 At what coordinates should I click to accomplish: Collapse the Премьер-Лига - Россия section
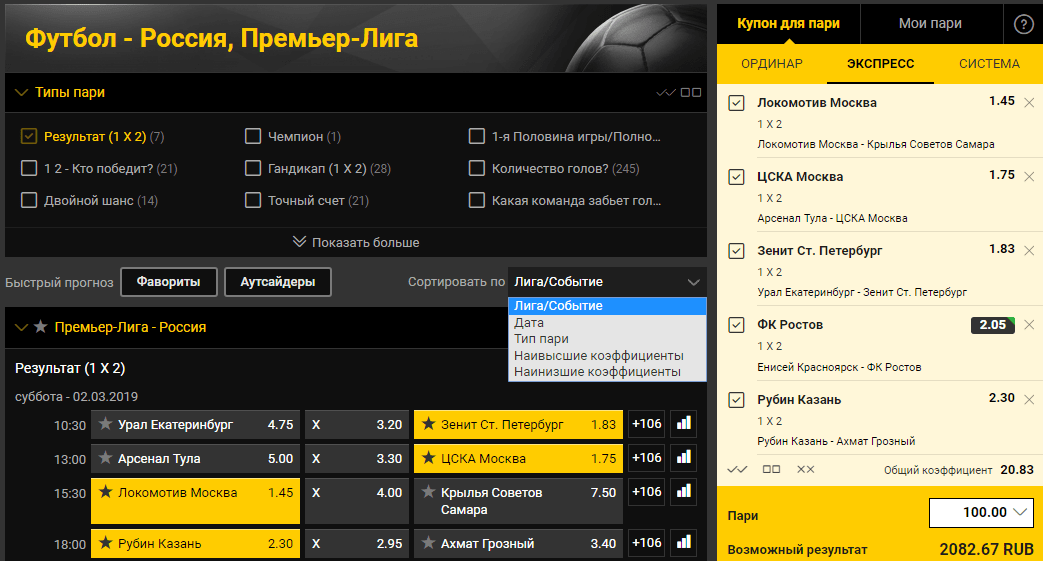point(21,327)
